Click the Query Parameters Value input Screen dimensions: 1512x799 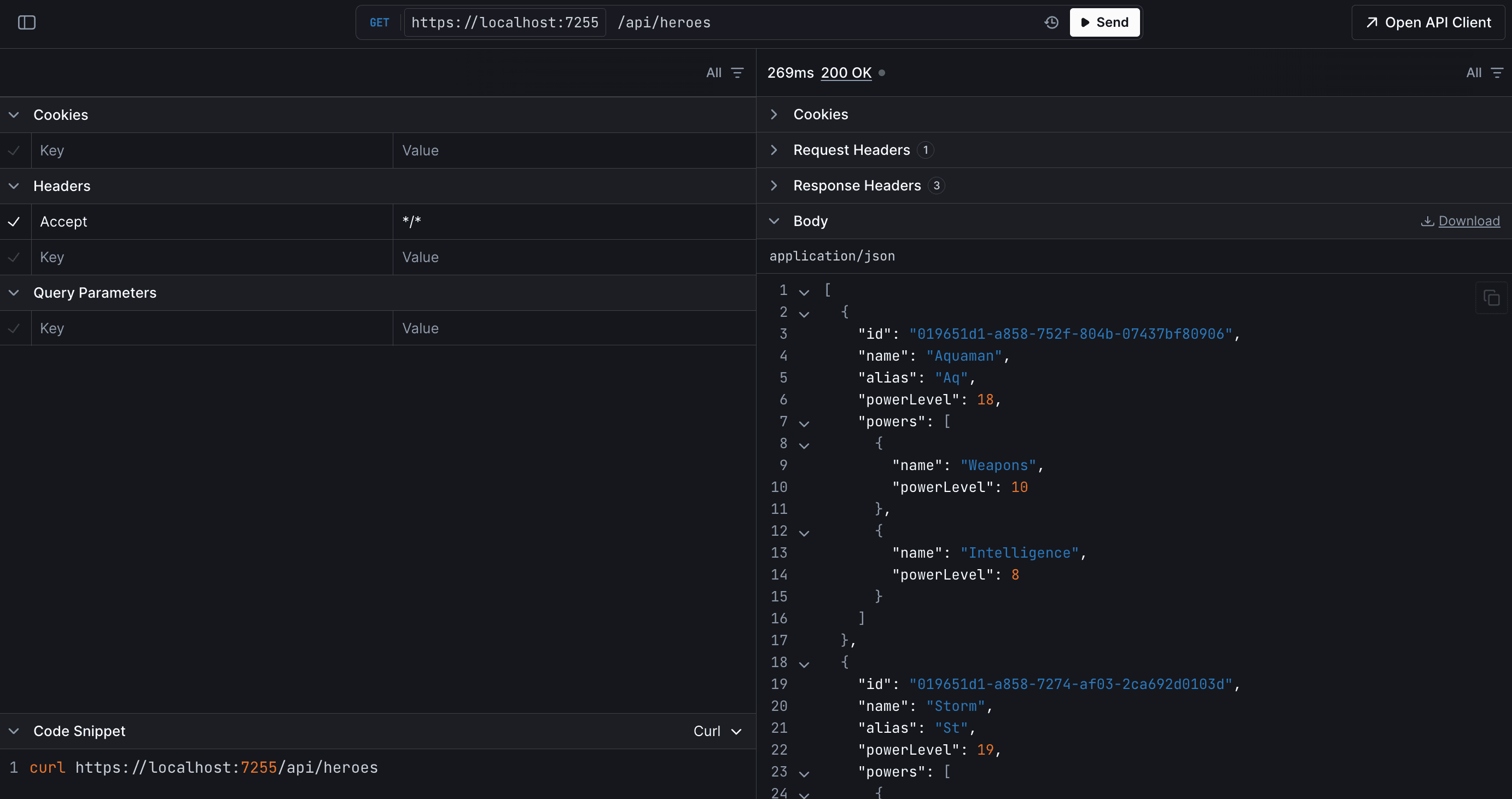574,328
